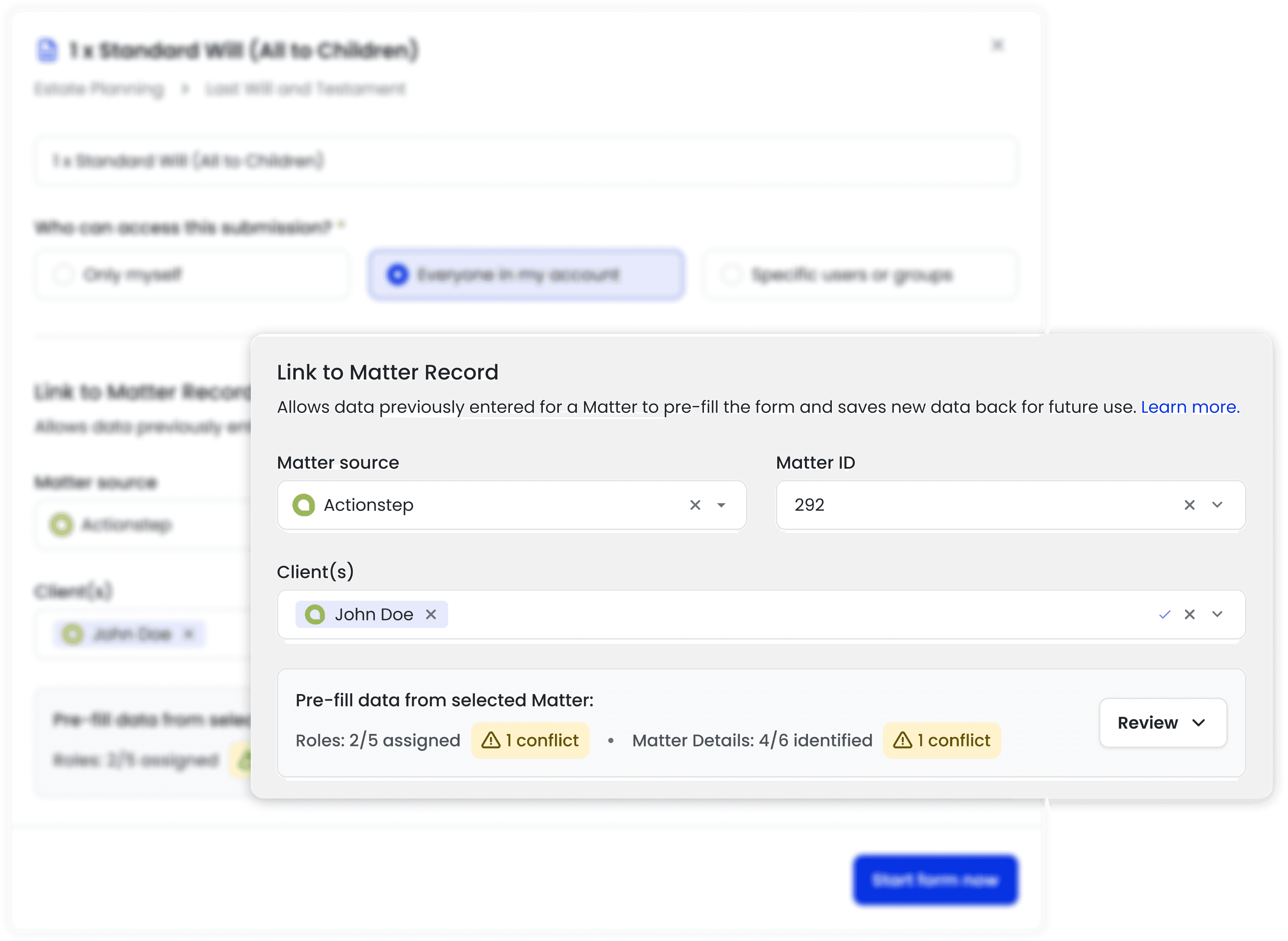1288x941 pixels.
Task: Close the Standard Will dialog
Action: coord(997,45)
